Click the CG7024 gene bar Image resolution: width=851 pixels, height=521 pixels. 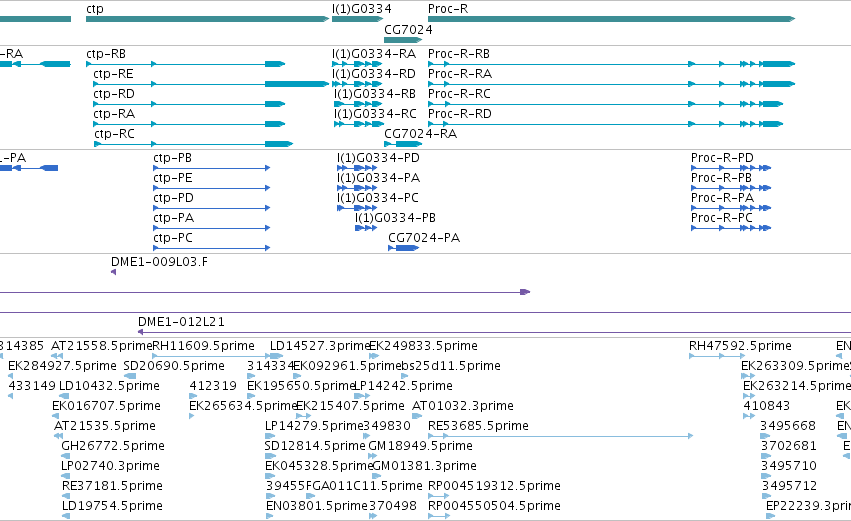pyautogui.click(x=403, y=40)
